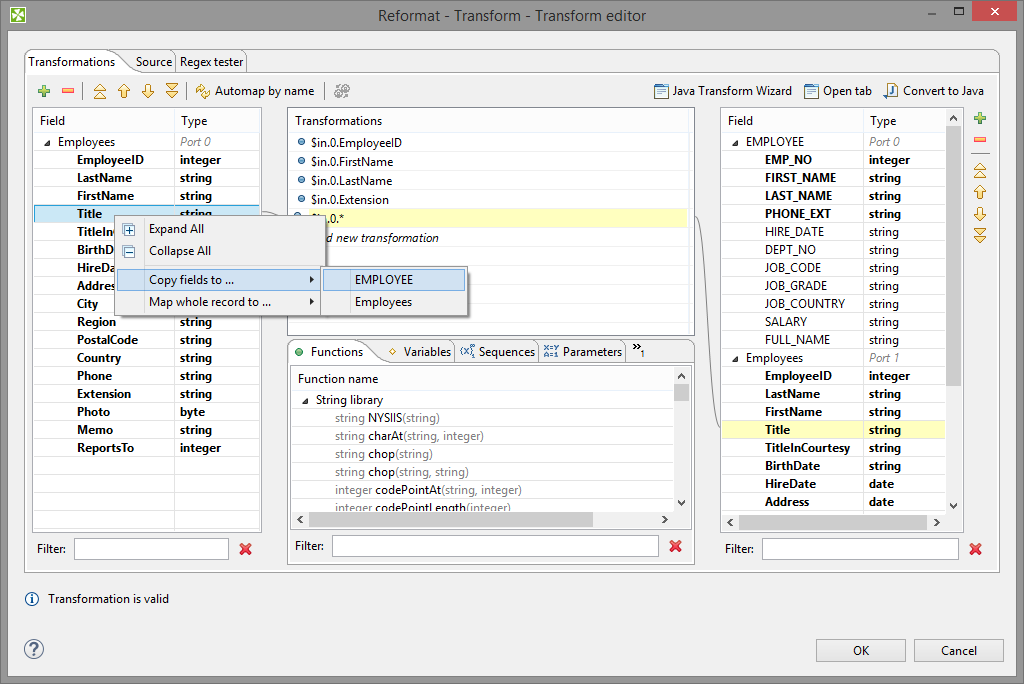
Task: Collapse the EMPLOYEE node in right panel
Action: [x=735, y=143]
